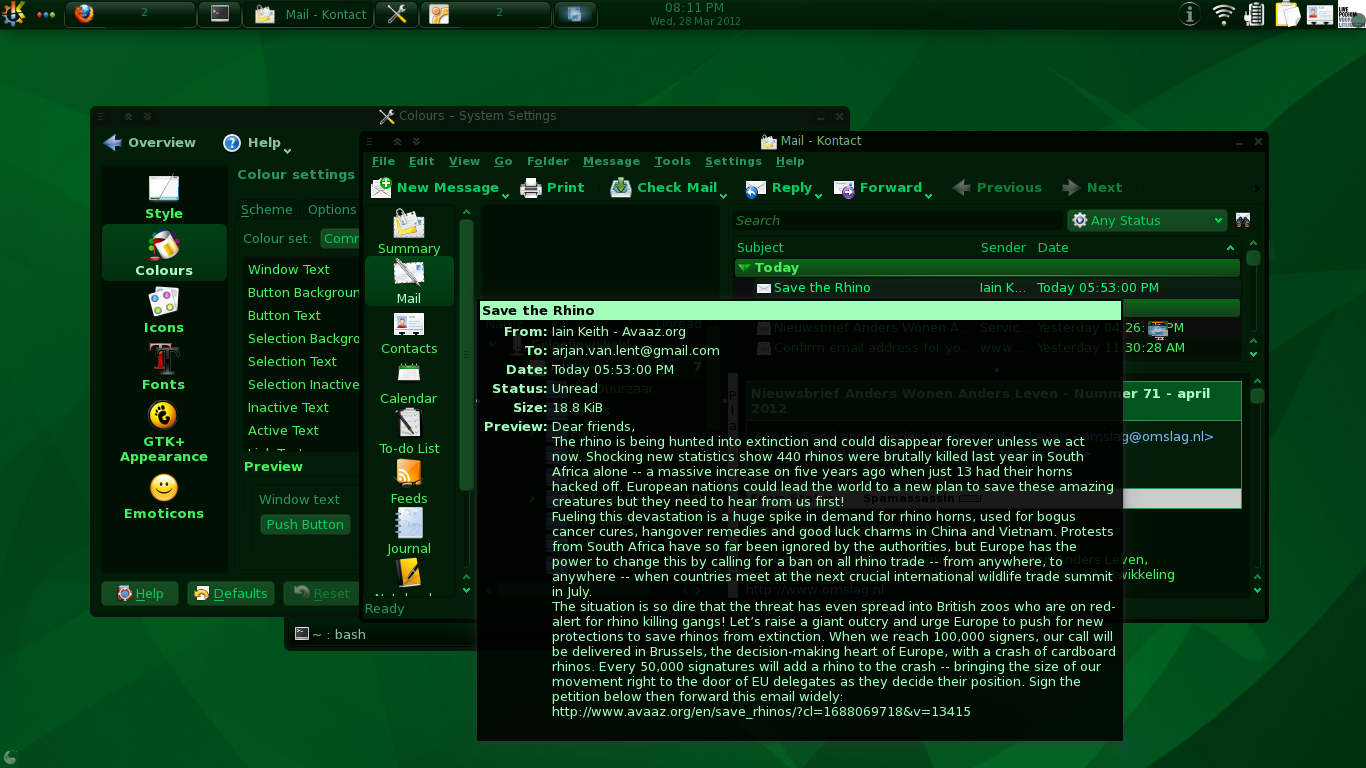Compose a New Message in Kontact
This screenshot has width=1366, height=768.
[x=435, y=187]
